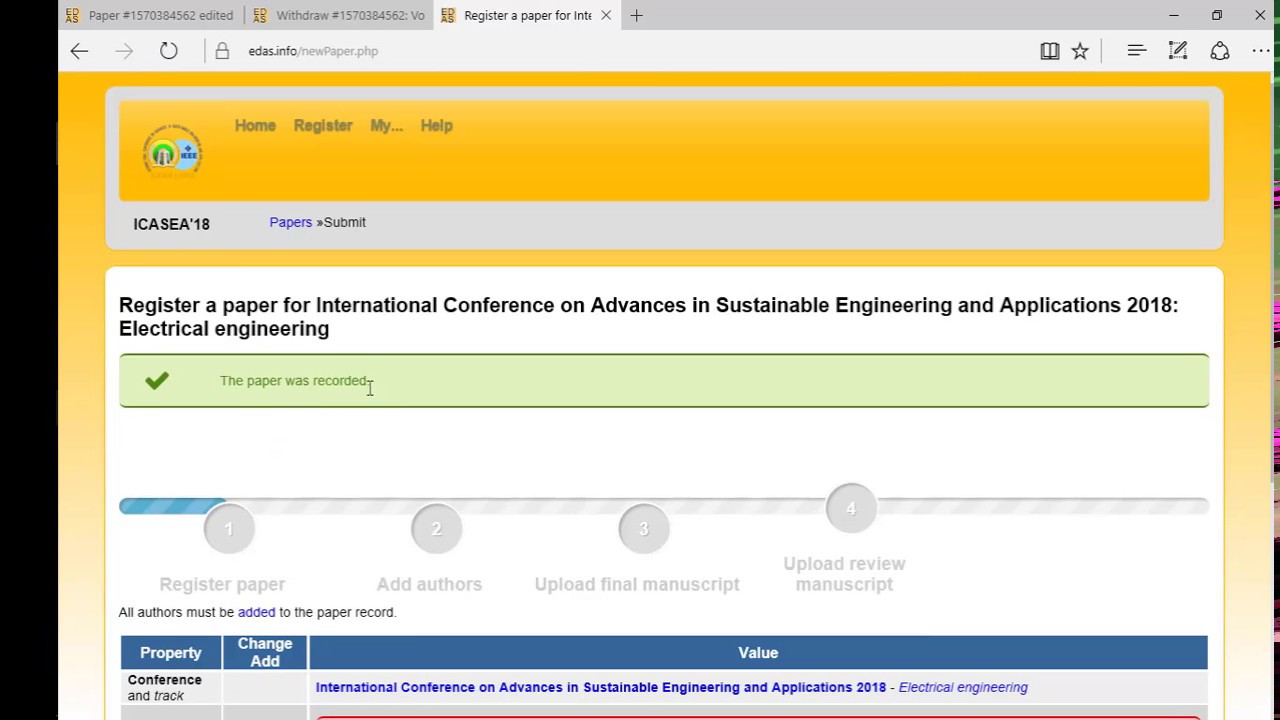
Task: Open the Home menu
Action: pos(255,125)
